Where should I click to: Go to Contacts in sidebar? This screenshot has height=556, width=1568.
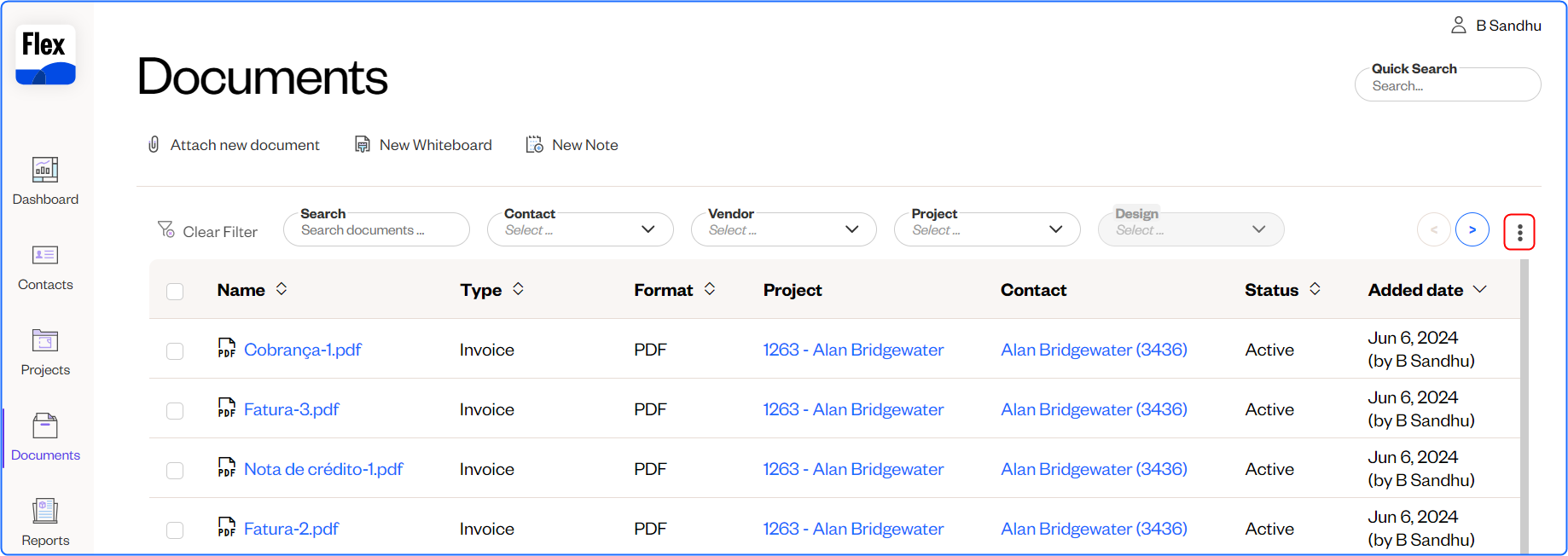(x=45, y=256)
